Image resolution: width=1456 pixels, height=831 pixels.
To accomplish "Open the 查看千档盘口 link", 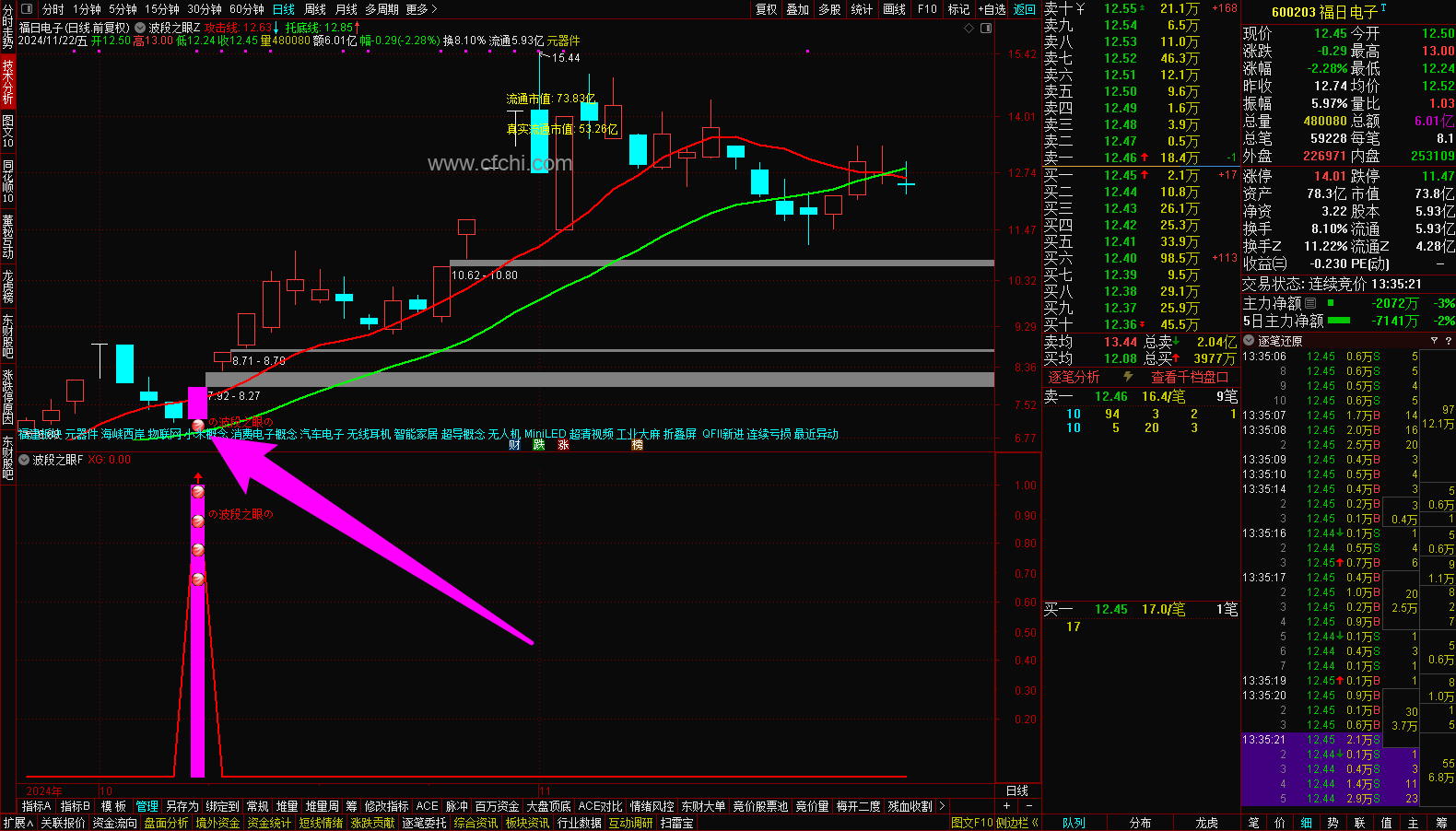I will [x=1190, y=377].
